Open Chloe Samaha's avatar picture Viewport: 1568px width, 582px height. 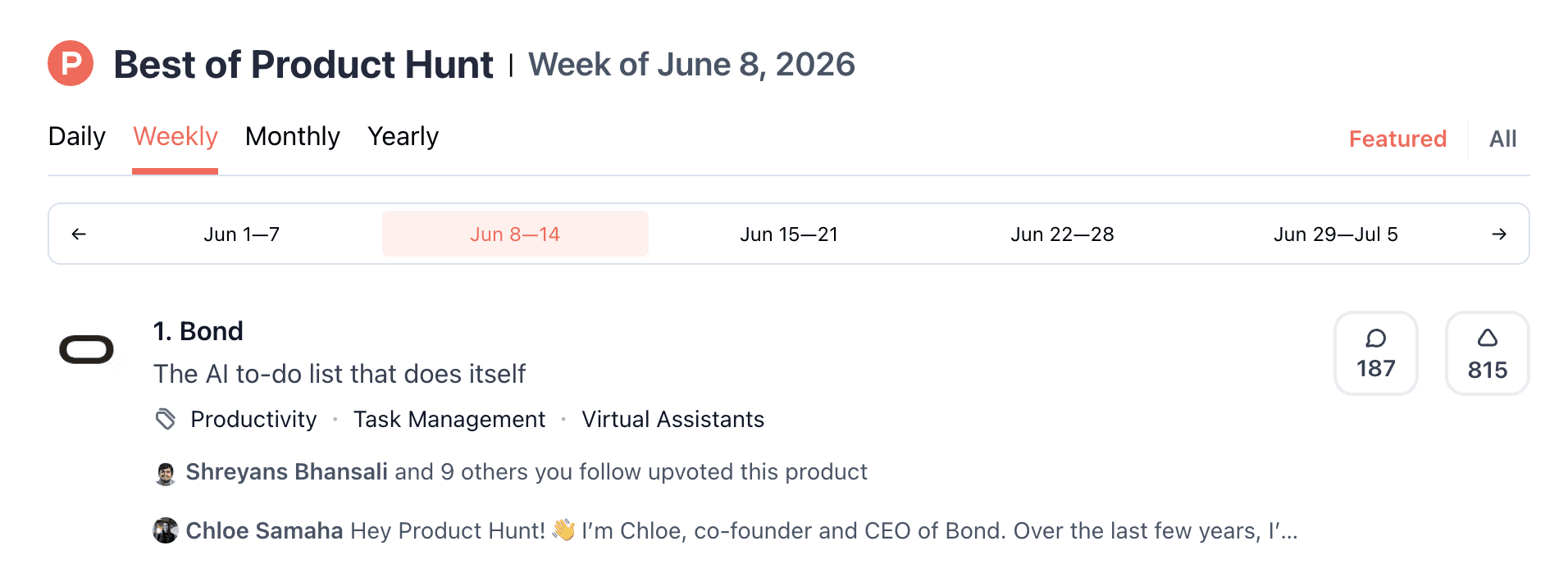click(166, 530)
